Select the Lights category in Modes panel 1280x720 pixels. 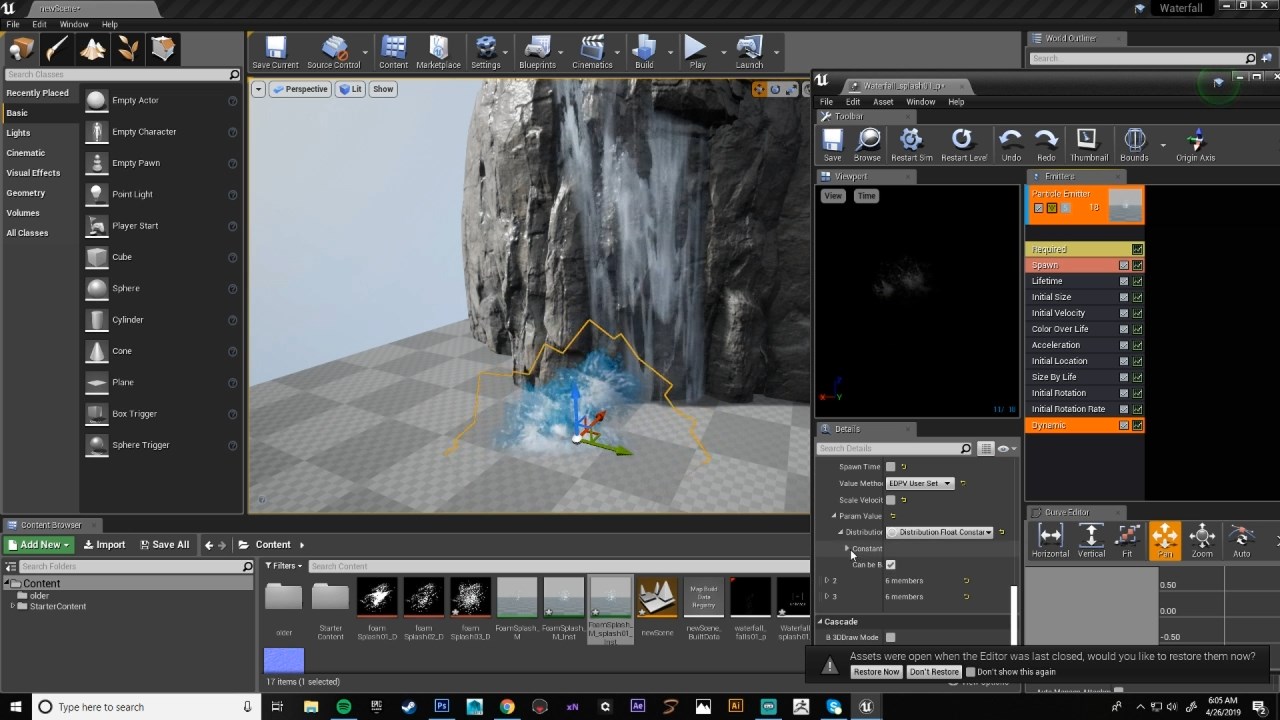[18, 133]
